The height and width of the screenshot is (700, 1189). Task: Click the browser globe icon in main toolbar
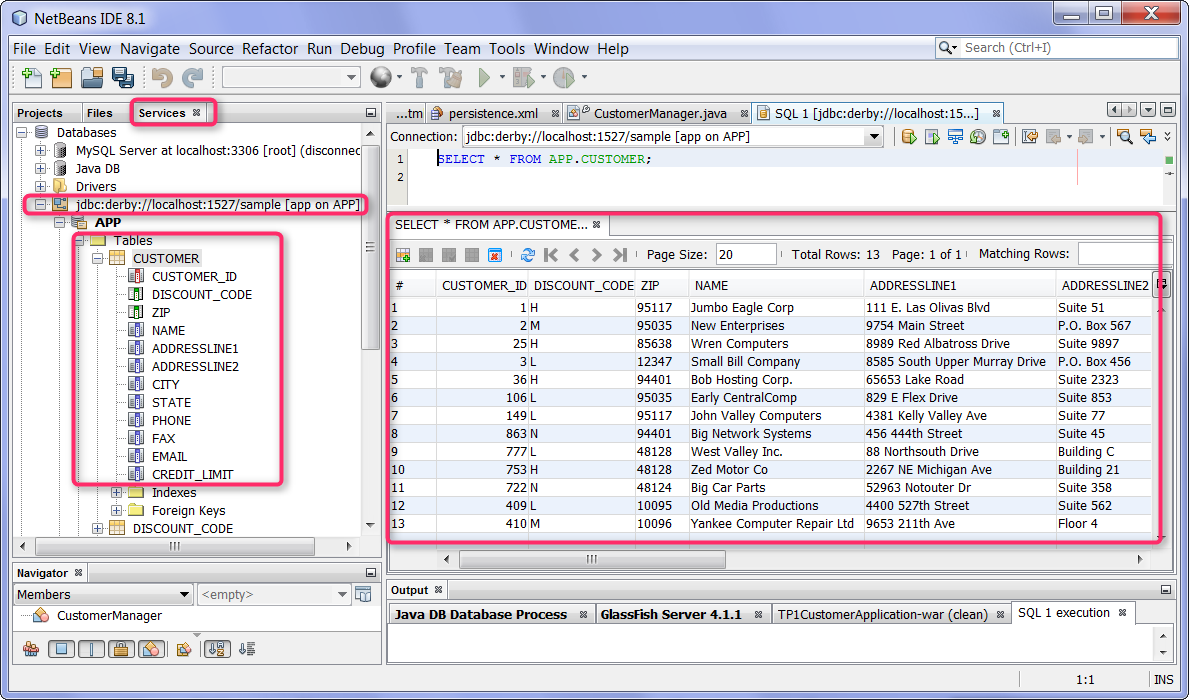(x=381, y=77)
